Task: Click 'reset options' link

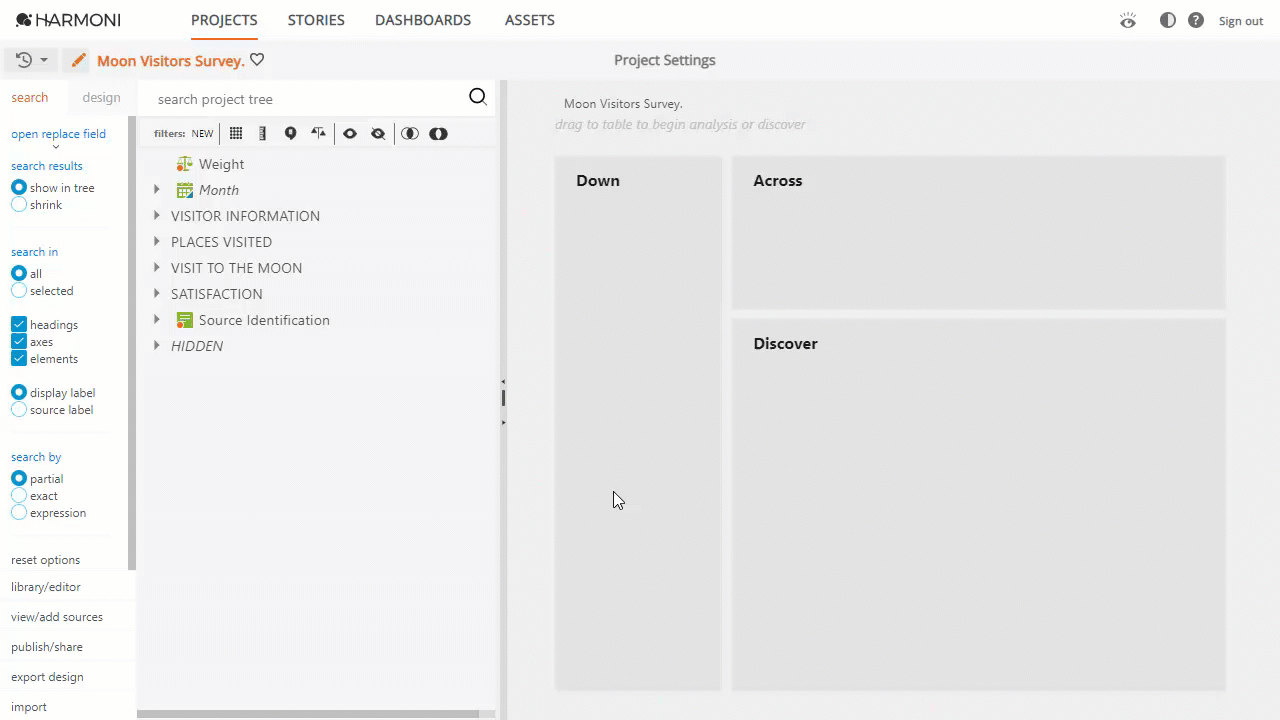Action: click(x=45, y=560)
